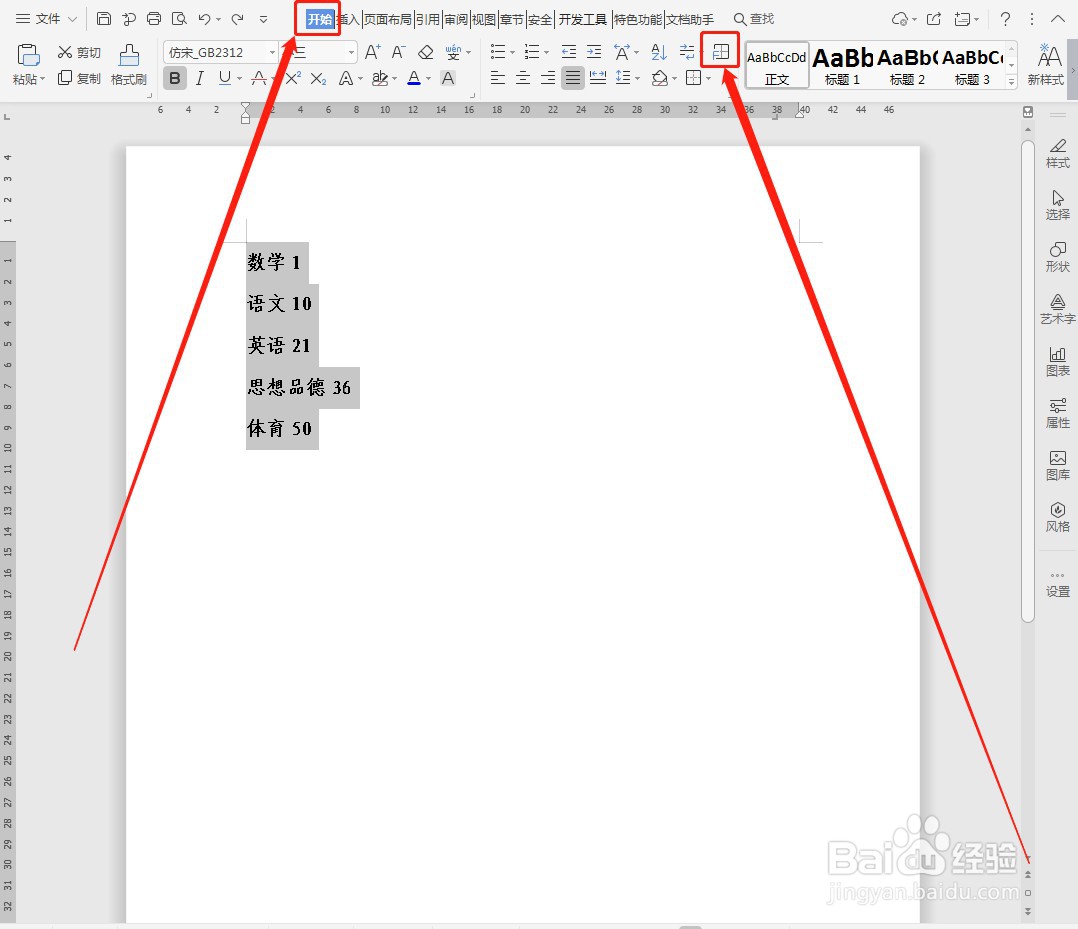Expand the borders dropdown arrow

click(709, 78)
